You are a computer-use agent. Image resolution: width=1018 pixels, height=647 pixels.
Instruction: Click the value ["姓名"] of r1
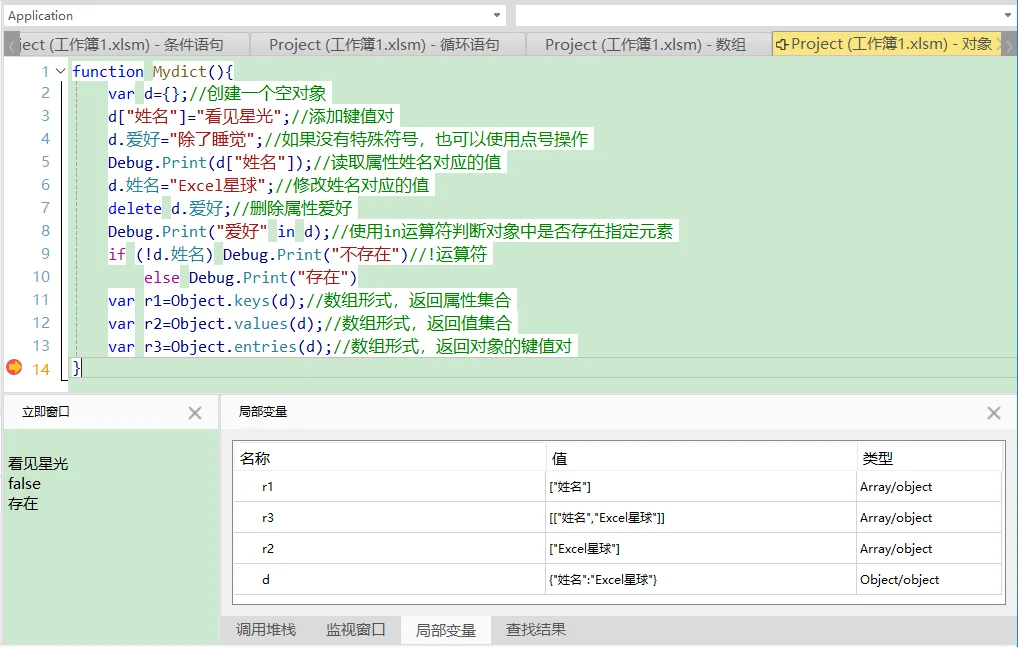point(570,487)
